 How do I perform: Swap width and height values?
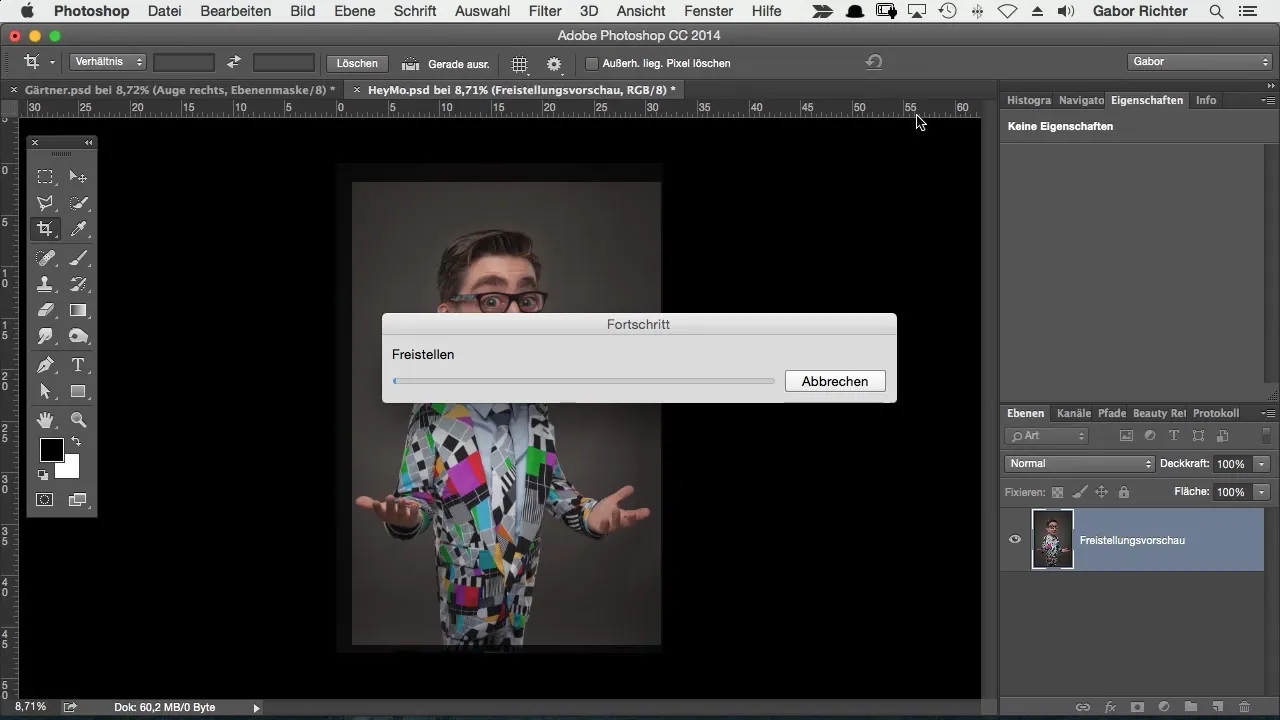(234, 62)
